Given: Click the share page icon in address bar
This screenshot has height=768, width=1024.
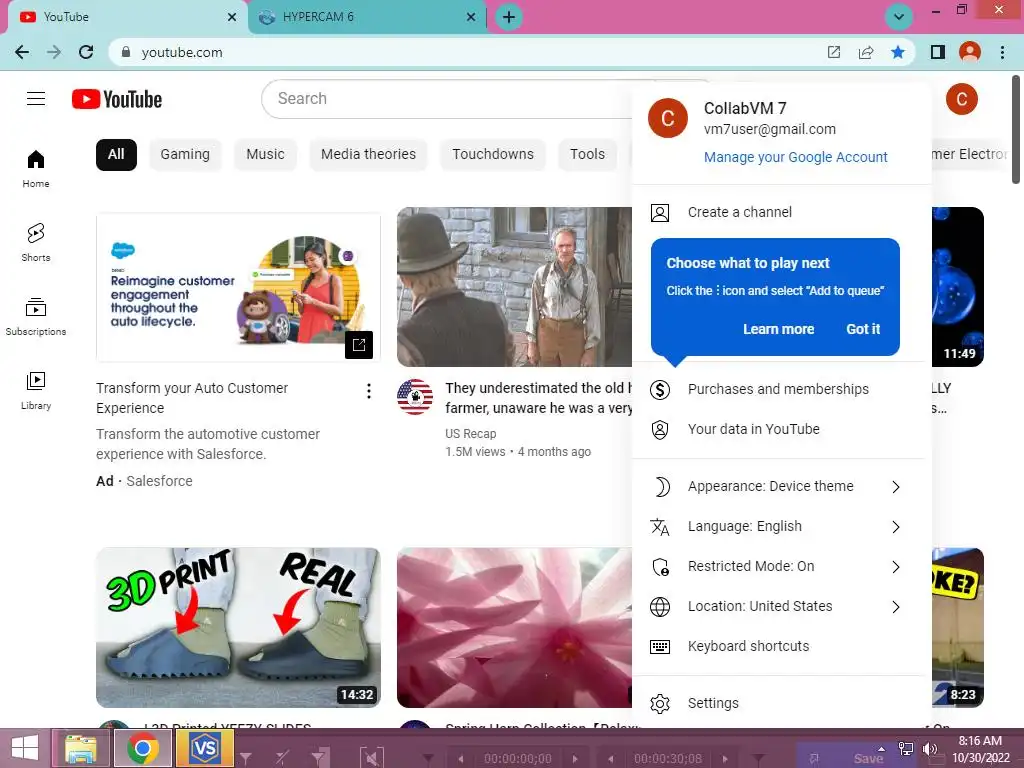Looking at the screenshot, I should pyautogui.click(x=866, y=52).
